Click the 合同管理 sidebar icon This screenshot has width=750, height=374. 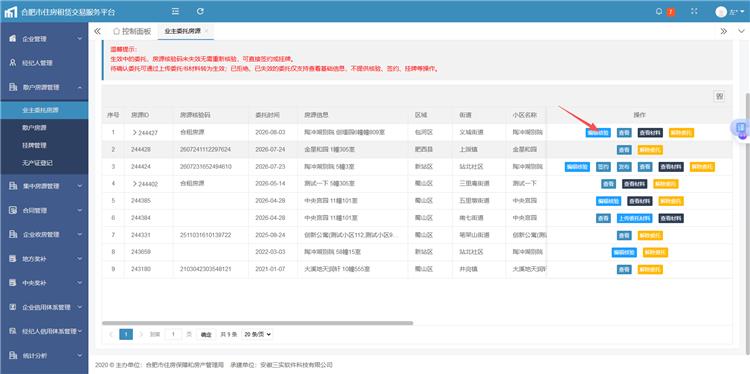13,210
